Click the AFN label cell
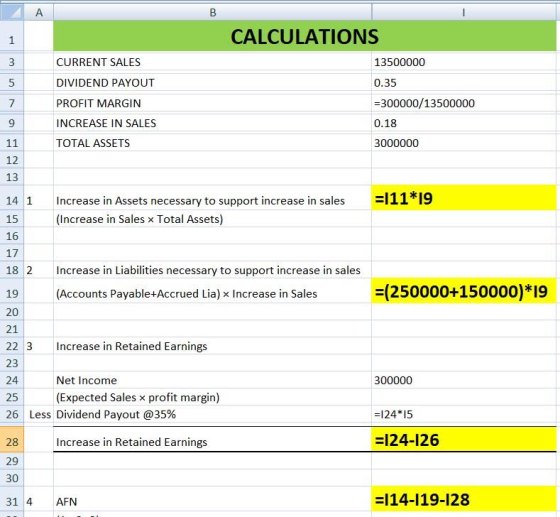Viewport: 560px width, 517px height. (x=212, y=499)
